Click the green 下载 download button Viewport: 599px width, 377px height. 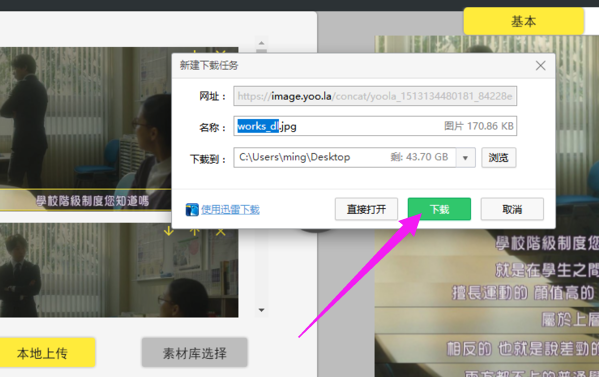(439, 209)
